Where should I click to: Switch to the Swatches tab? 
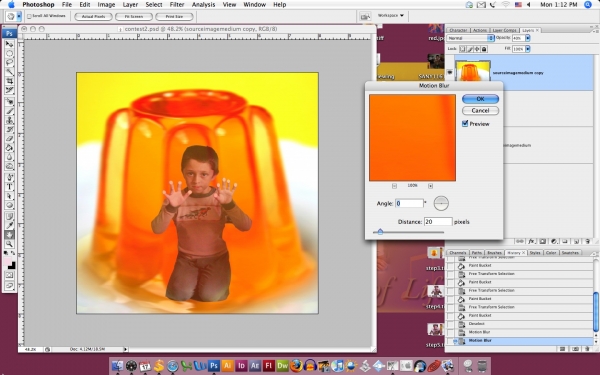coord(570,253)
